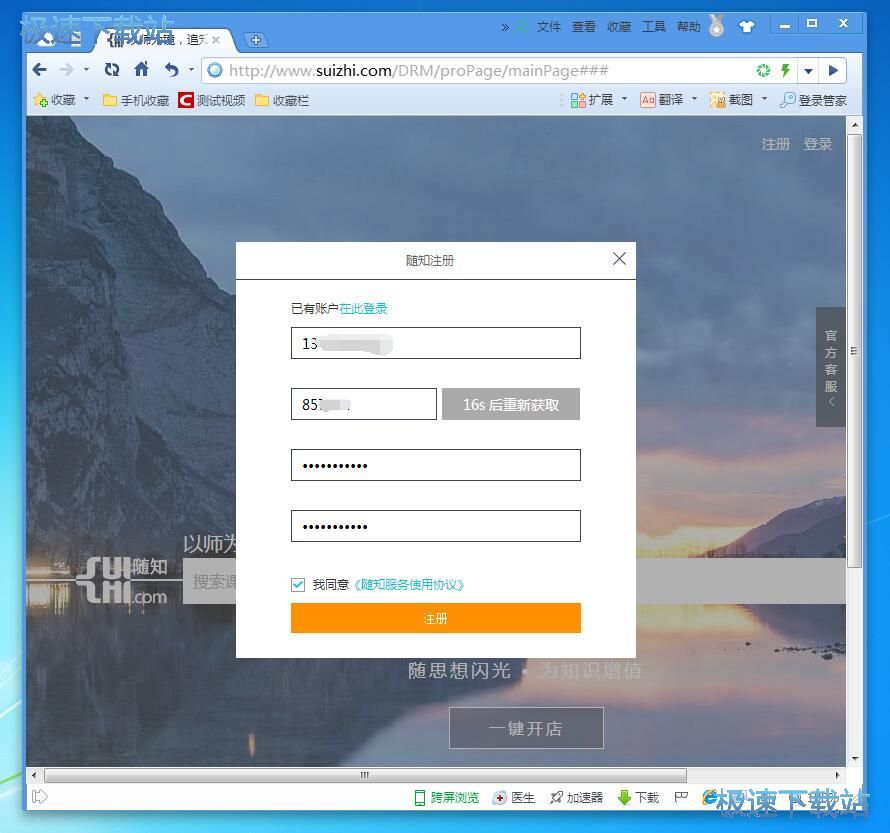Screen dimensions: 890x833
Task: Open a new tab with the plus button
Action: click(x=256, y=40)
